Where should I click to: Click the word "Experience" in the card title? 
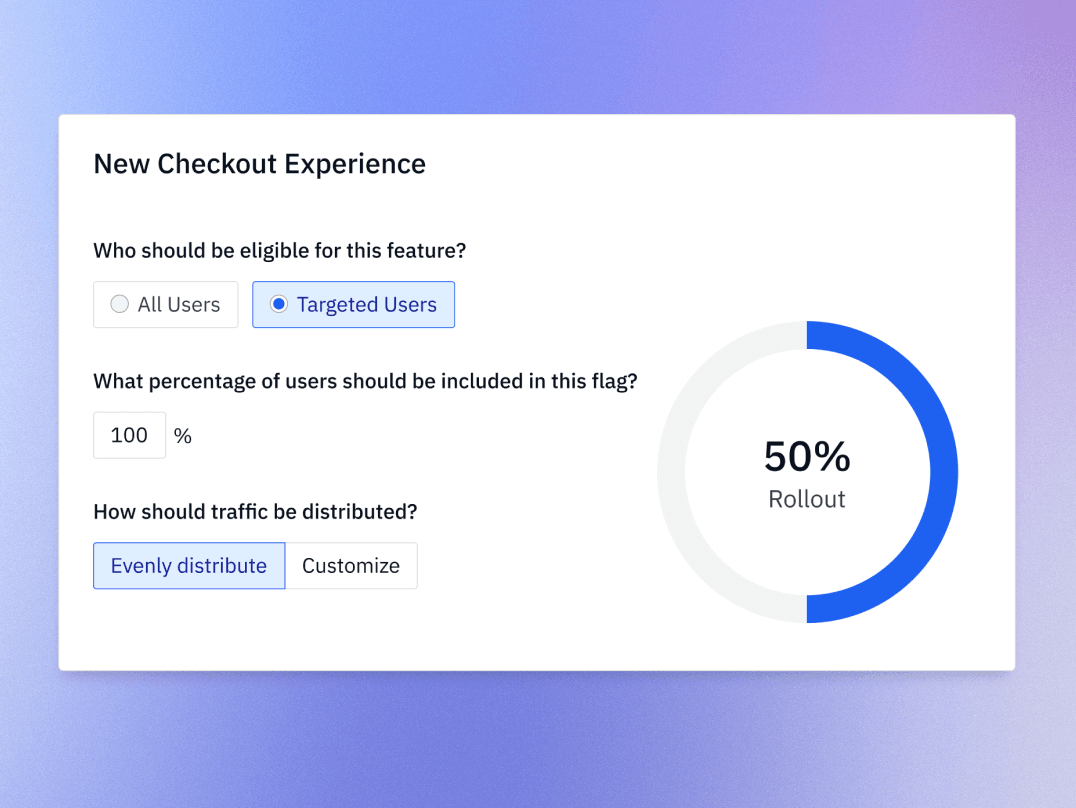355,164
